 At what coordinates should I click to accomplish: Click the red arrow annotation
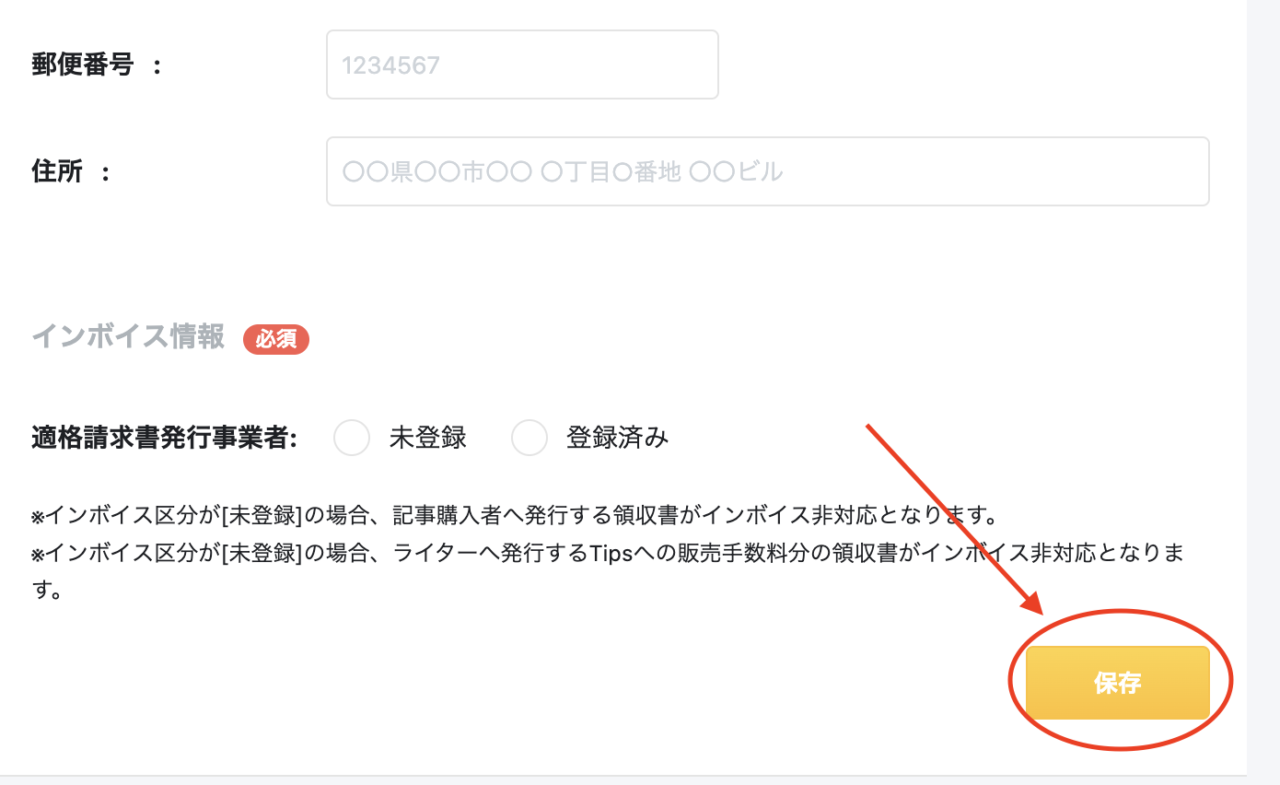tap(955, 519)
